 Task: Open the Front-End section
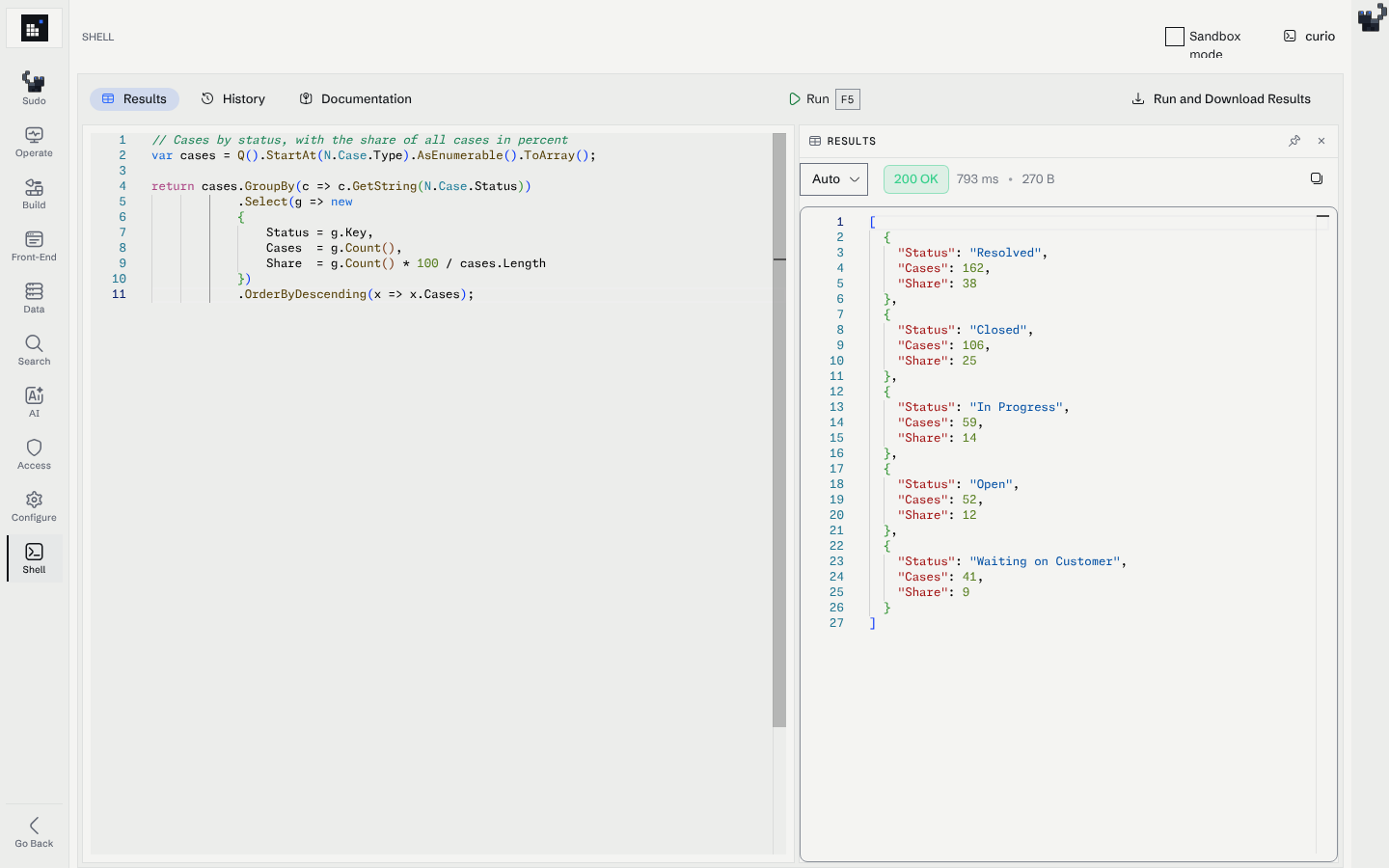tap(34, 246)
